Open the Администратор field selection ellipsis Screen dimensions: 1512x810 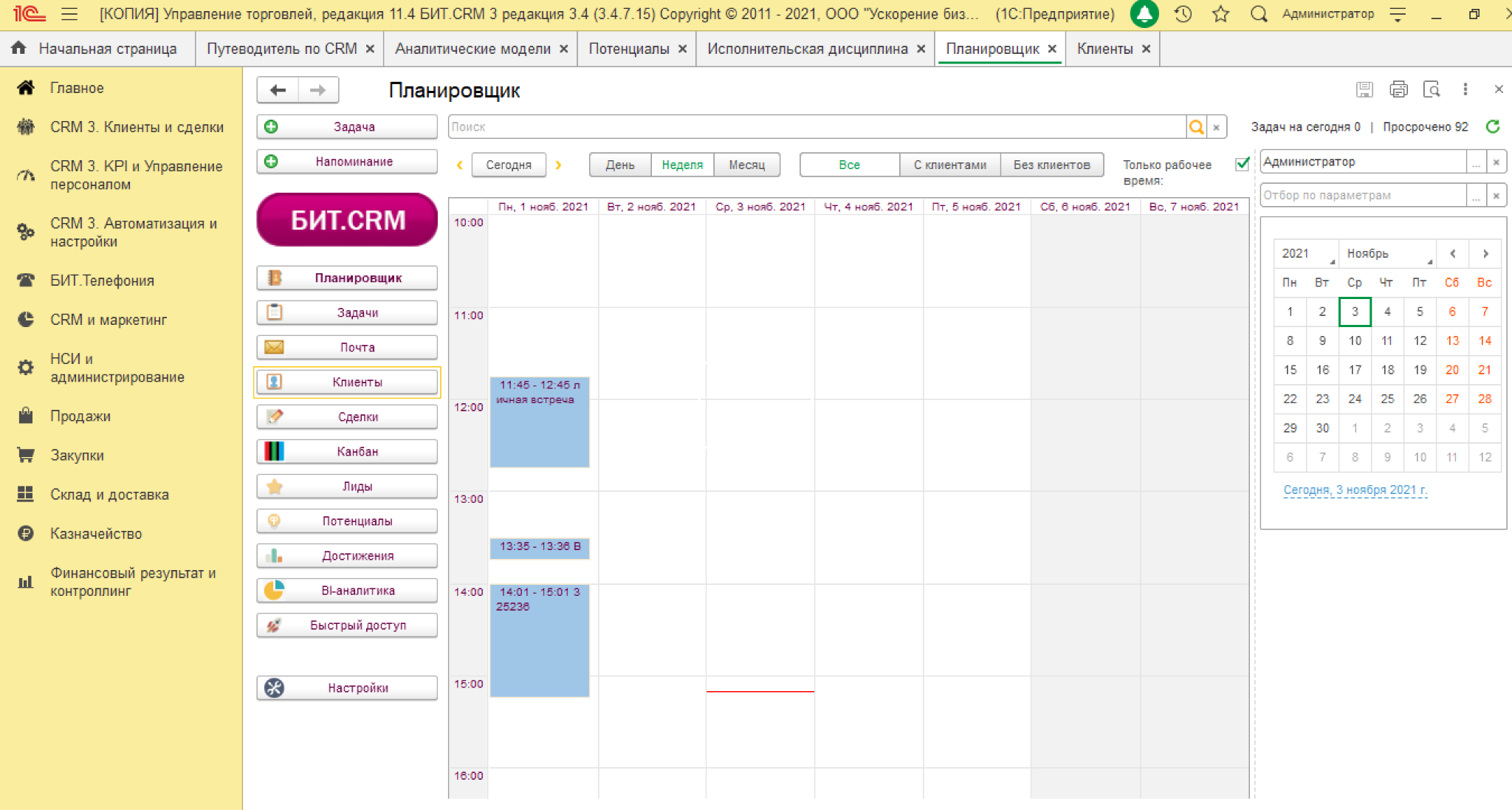pyautogui.click(x=1475, y=162)
